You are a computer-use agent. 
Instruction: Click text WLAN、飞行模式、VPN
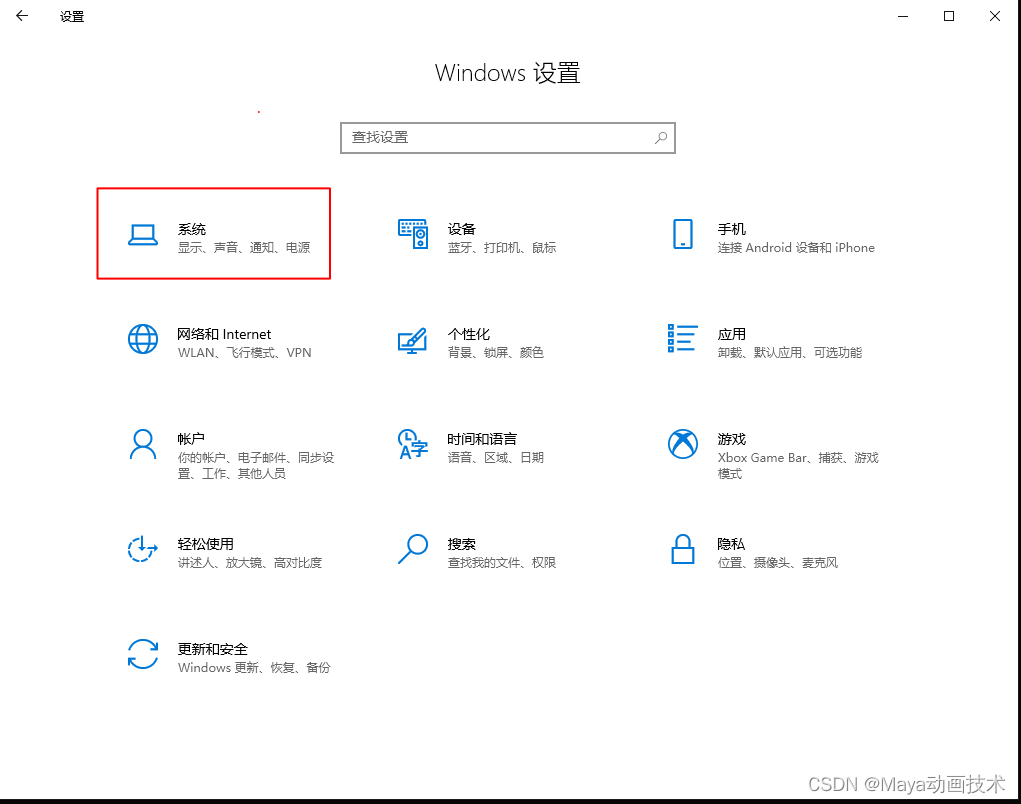coord(244,352)
